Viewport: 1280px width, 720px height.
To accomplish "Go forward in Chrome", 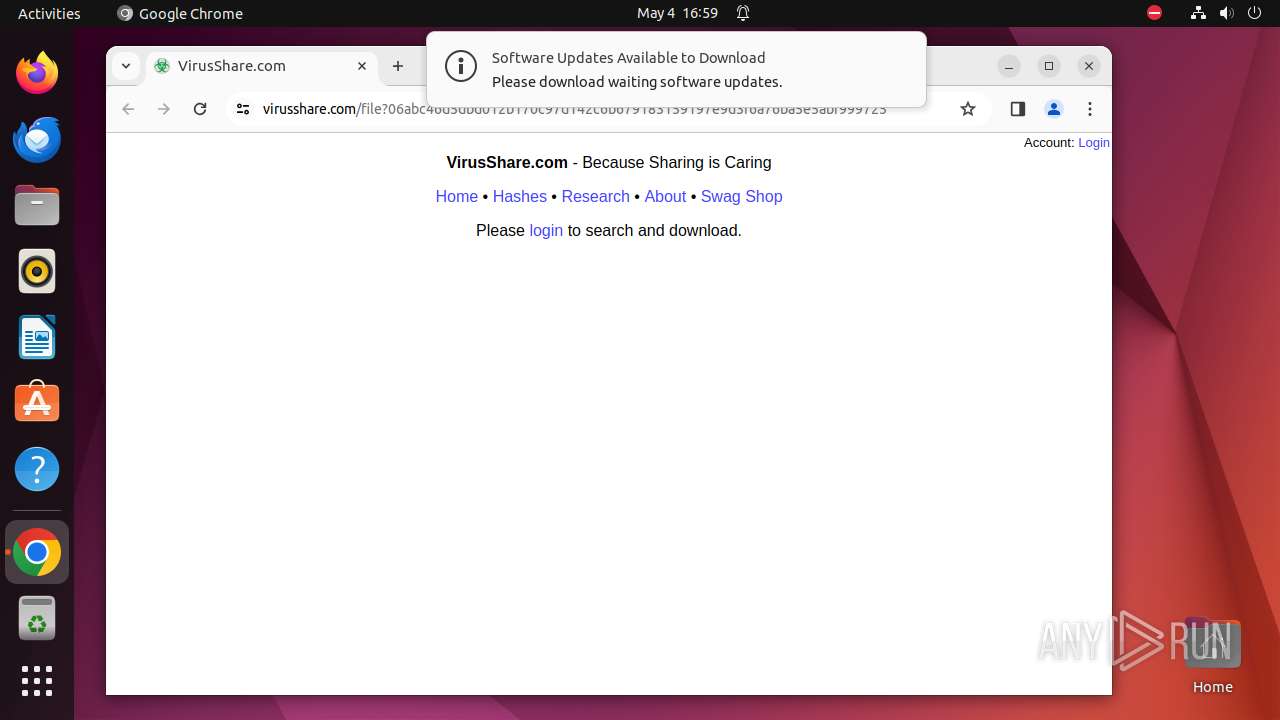I will (x=164, y=109).
